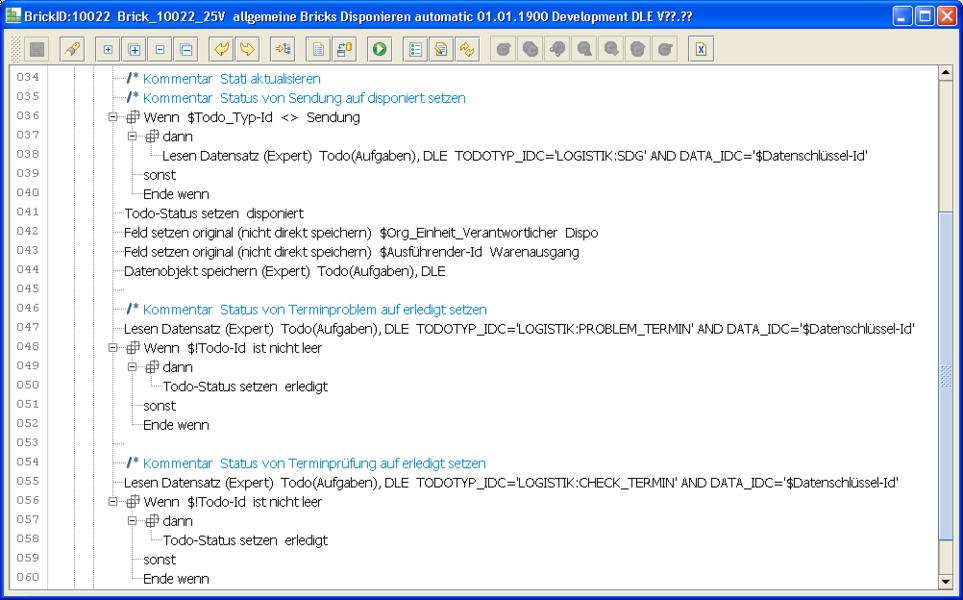
Task: Open the document page icon in toolbar
Action: 318,49
